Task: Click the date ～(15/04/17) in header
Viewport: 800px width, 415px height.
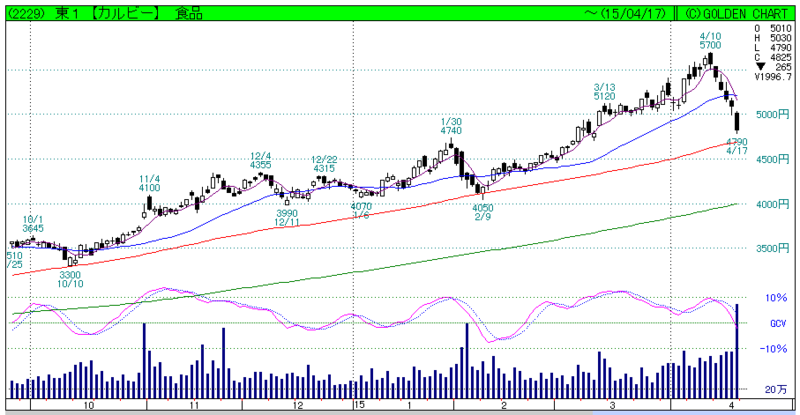Action: coord(626,13)
